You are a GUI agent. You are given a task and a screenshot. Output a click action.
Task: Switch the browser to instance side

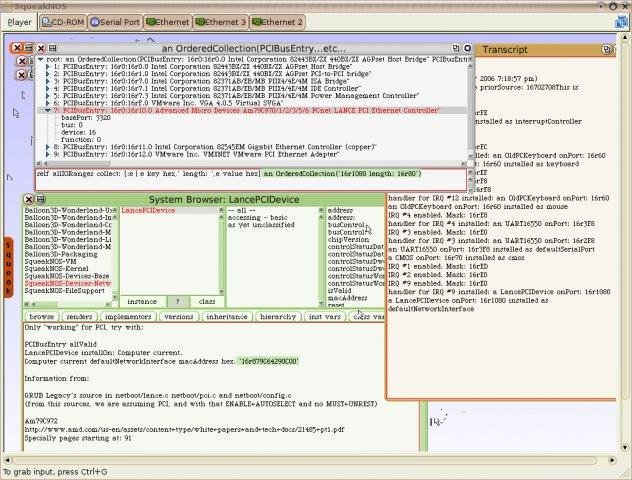(142, 301)
